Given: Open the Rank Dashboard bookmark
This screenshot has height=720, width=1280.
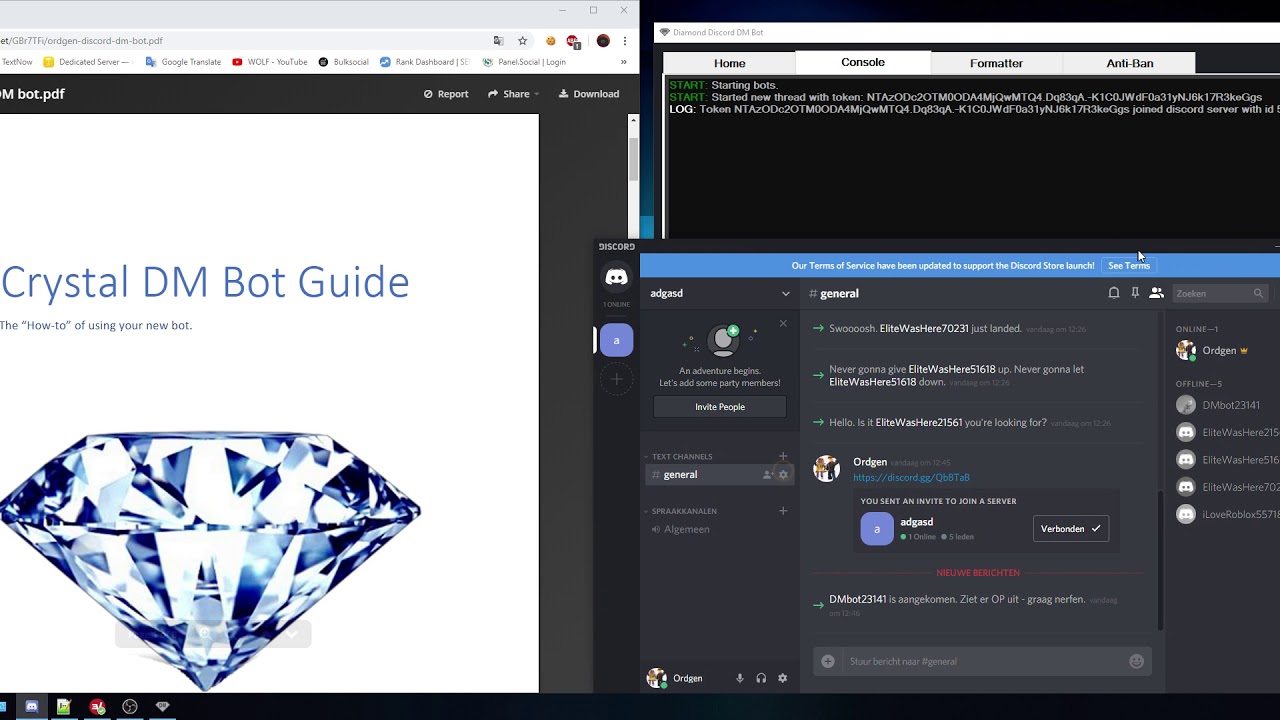Looking at the screenshot, I should coord(424,62).
